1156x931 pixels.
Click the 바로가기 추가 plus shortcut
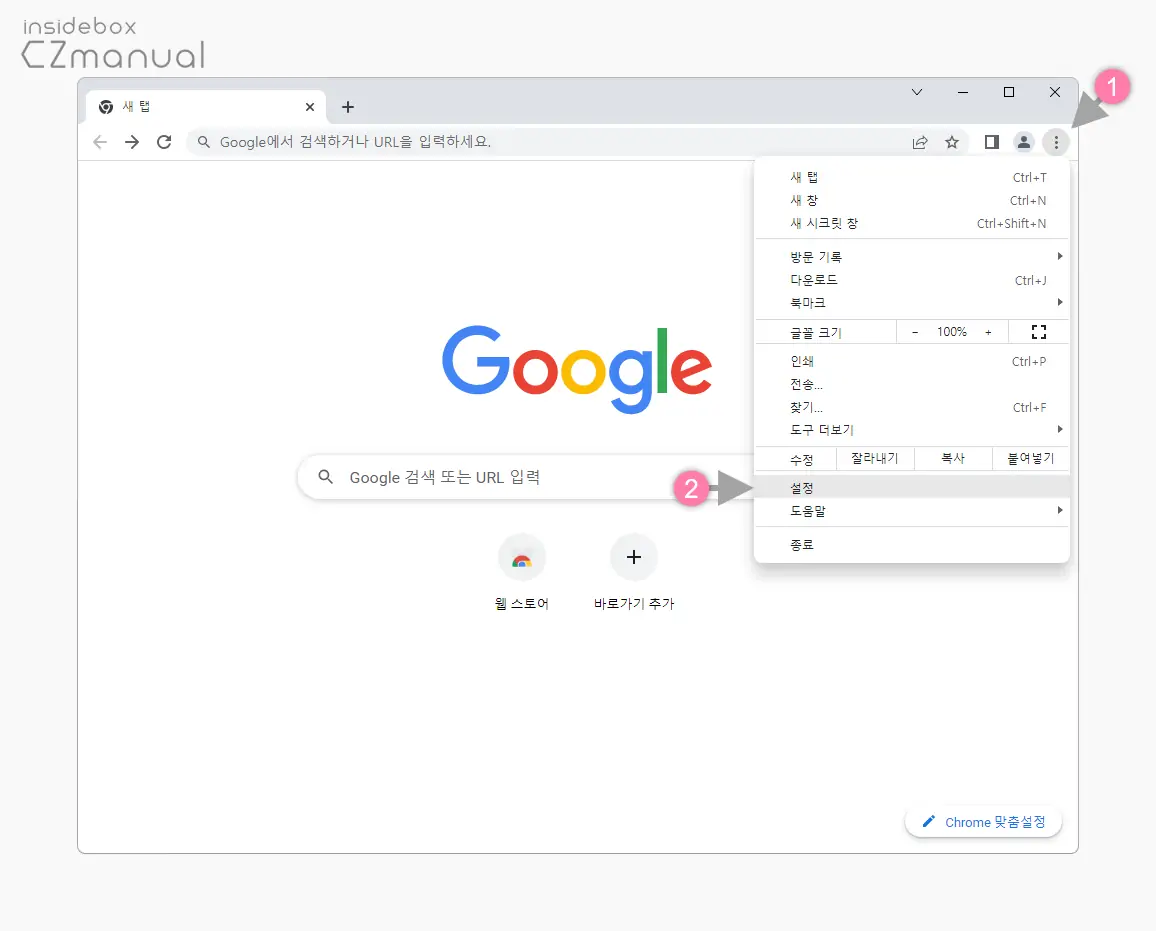pos(633,557)
